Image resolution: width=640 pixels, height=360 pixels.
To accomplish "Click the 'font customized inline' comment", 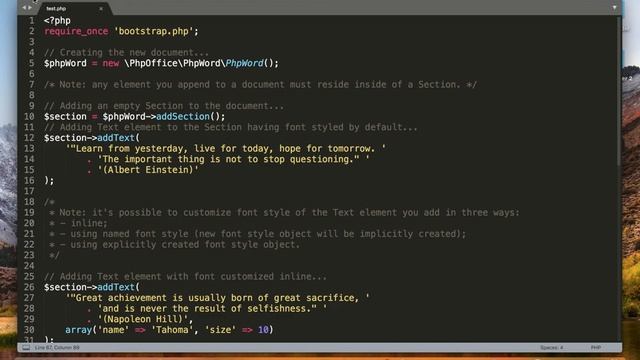I will [185, 276].
